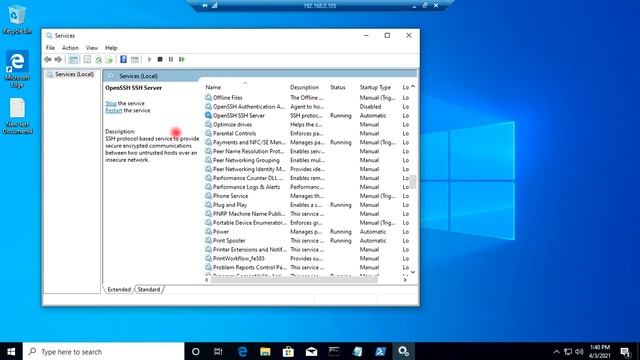
Task: Click the vertical scrollbar thumb in services list
Action: click(x=413, y=182)
